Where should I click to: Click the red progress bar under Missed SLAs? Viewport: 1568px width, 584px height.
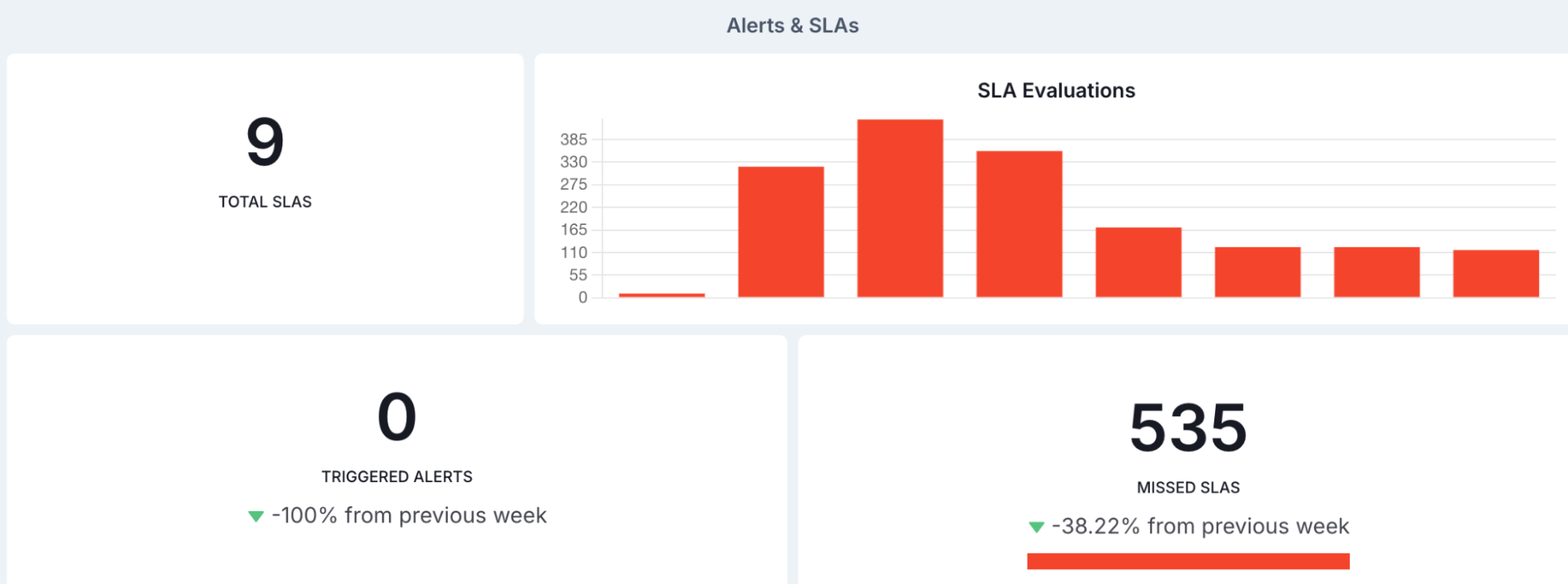[x=1188, y=561]
